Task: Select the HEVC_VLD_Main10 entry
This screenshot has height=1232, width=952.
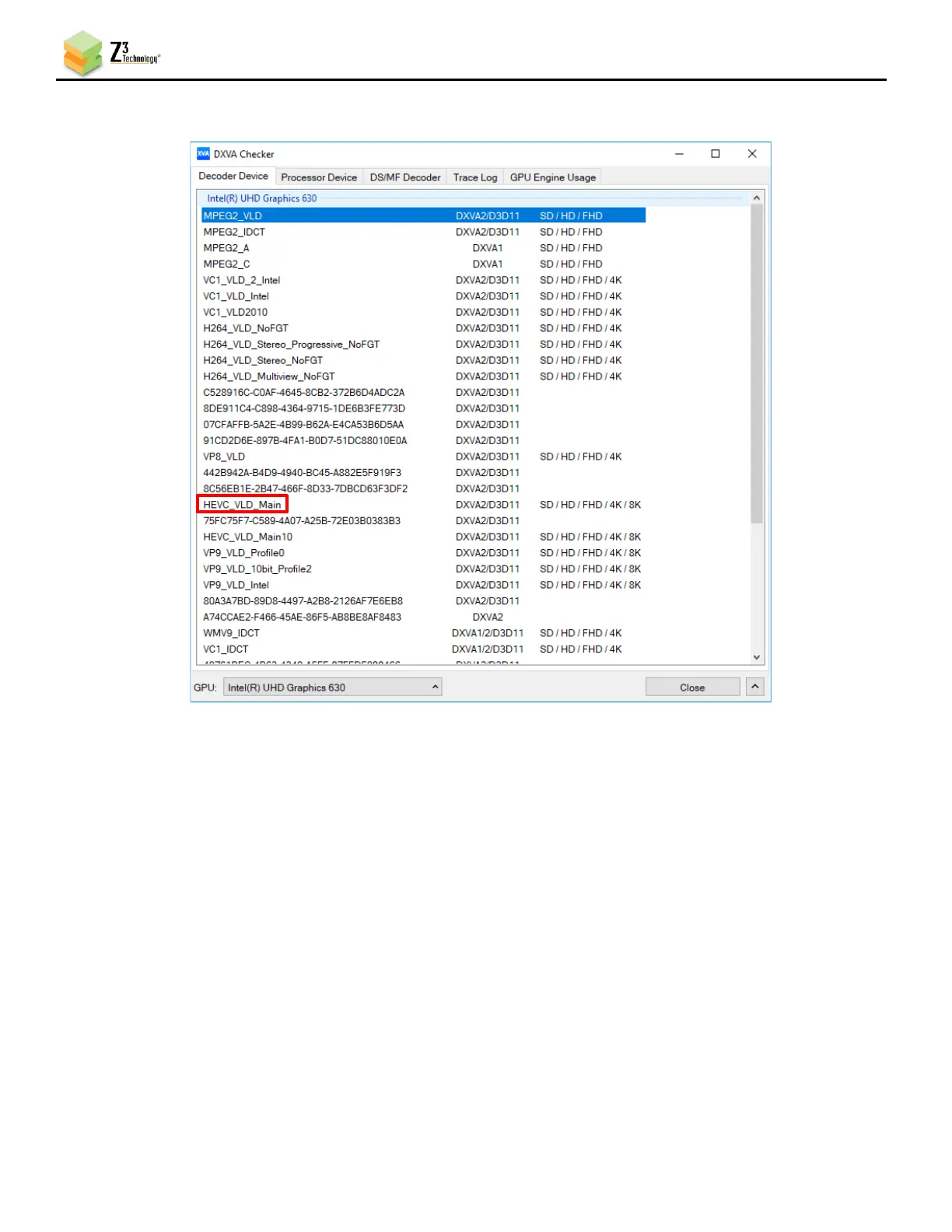Action: [x=423, y=537]
